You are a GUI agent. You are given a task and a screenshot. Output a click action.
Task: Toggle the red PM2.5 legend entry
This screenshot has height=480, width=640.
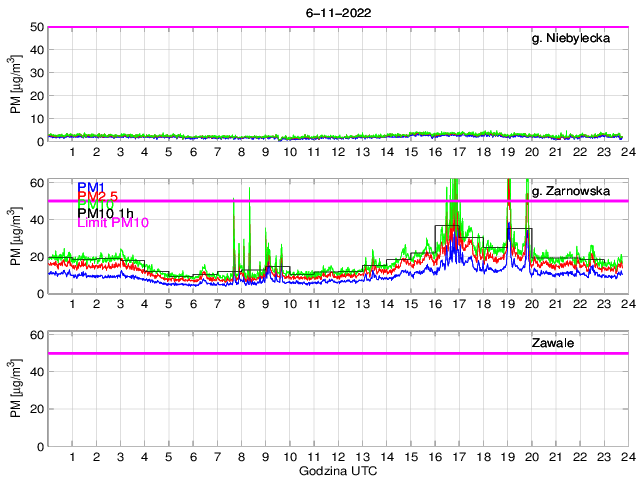pyautogui.click(x=99, y=196)
